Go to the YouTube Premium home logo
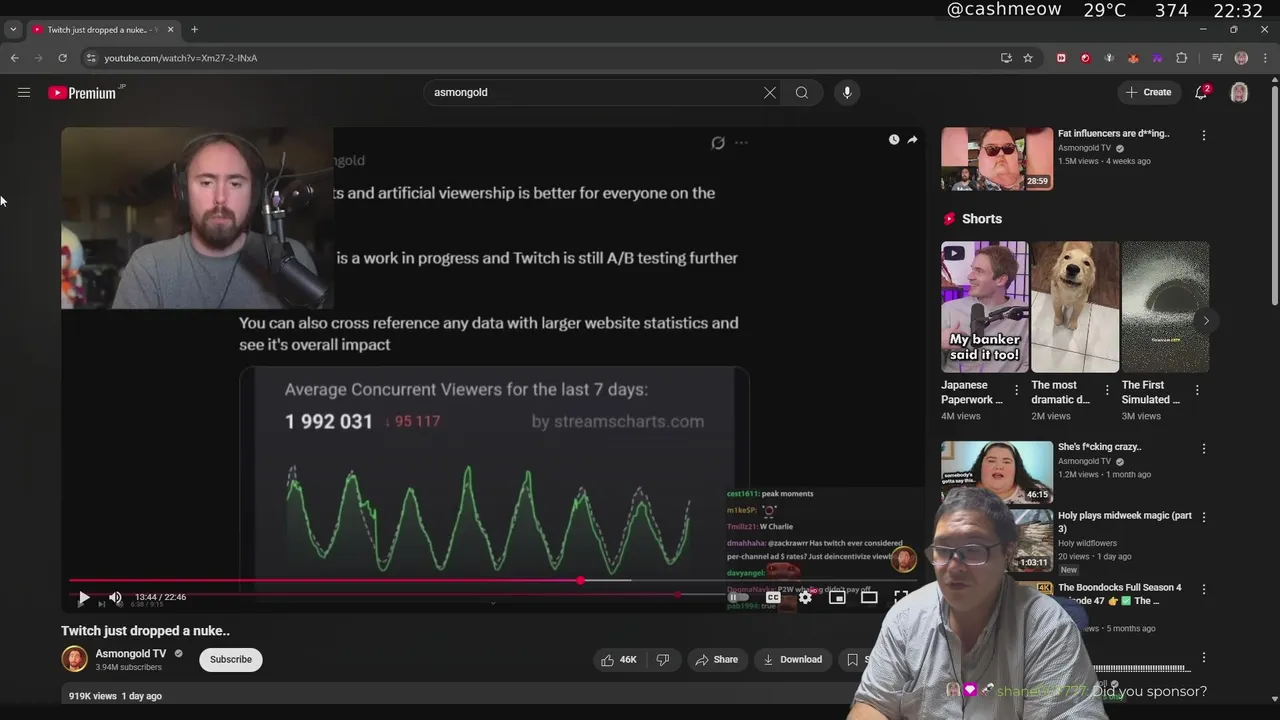The height and width of the screenshot is (720, 1280). pos(86,93)
